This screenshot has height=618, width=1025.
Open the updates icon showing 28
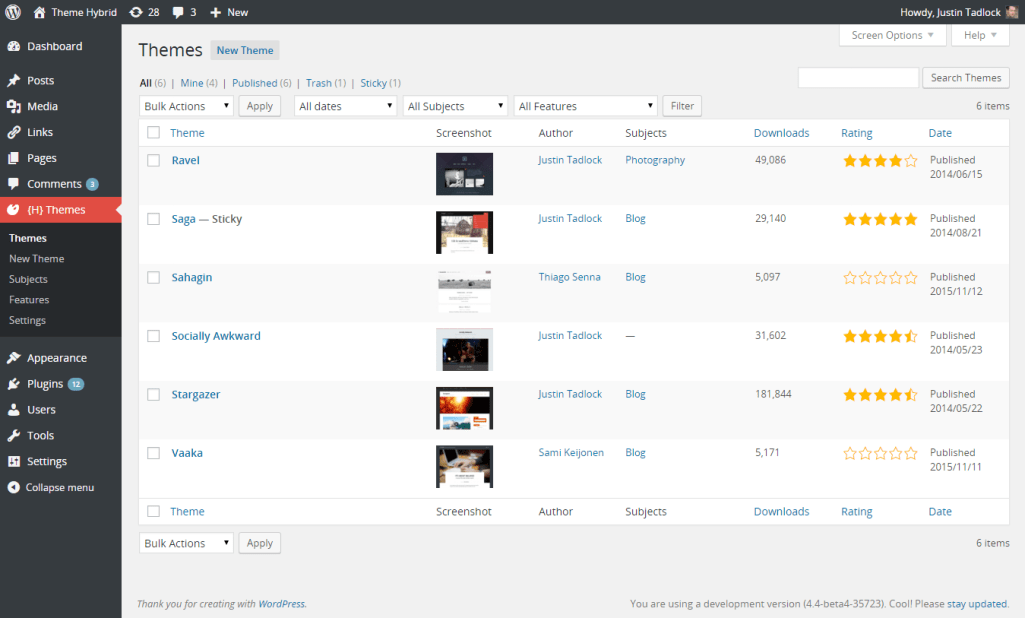pyautogui.click(x=136, y=12)
